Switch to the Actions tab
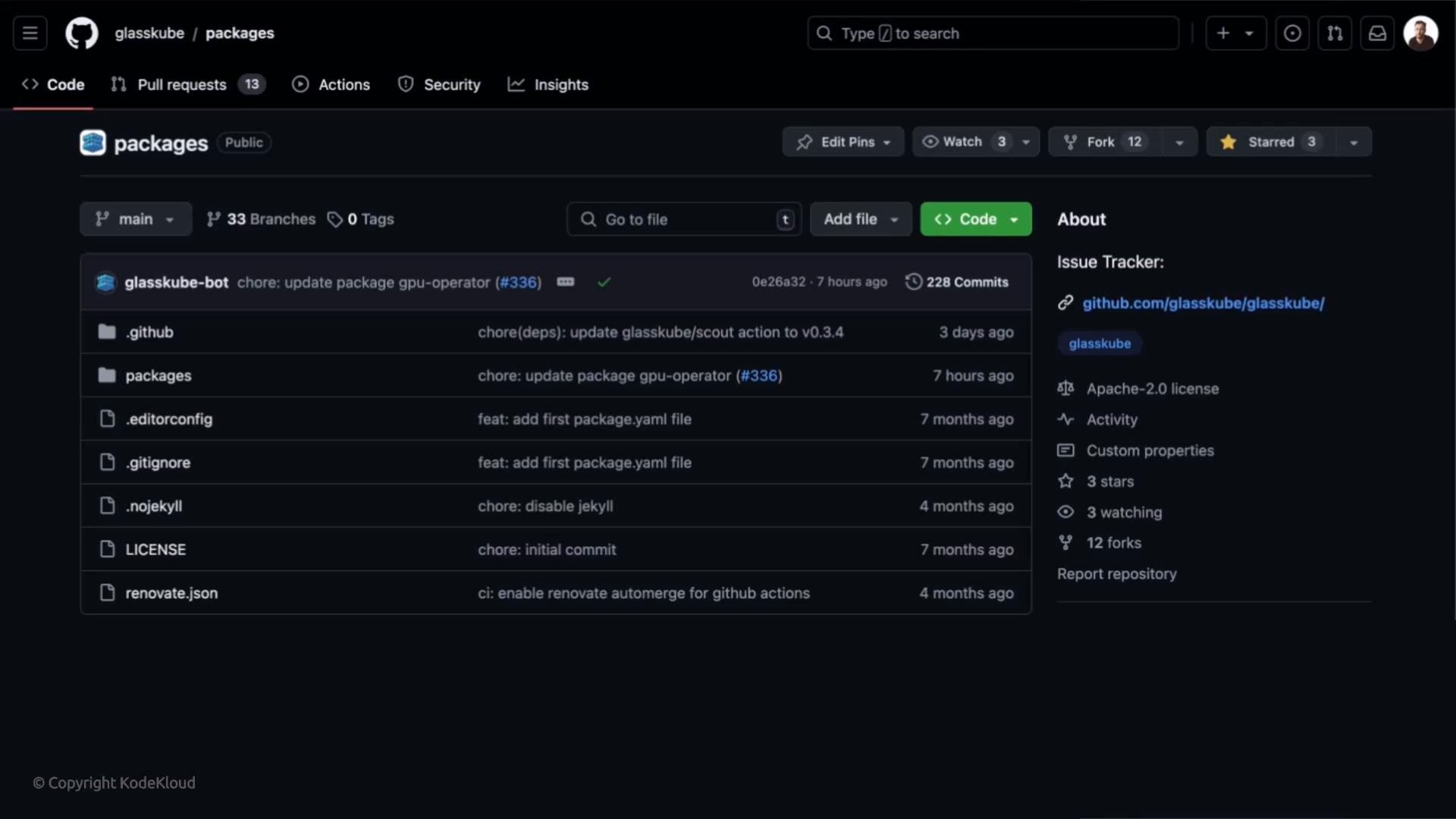 (x=331, y=85)
